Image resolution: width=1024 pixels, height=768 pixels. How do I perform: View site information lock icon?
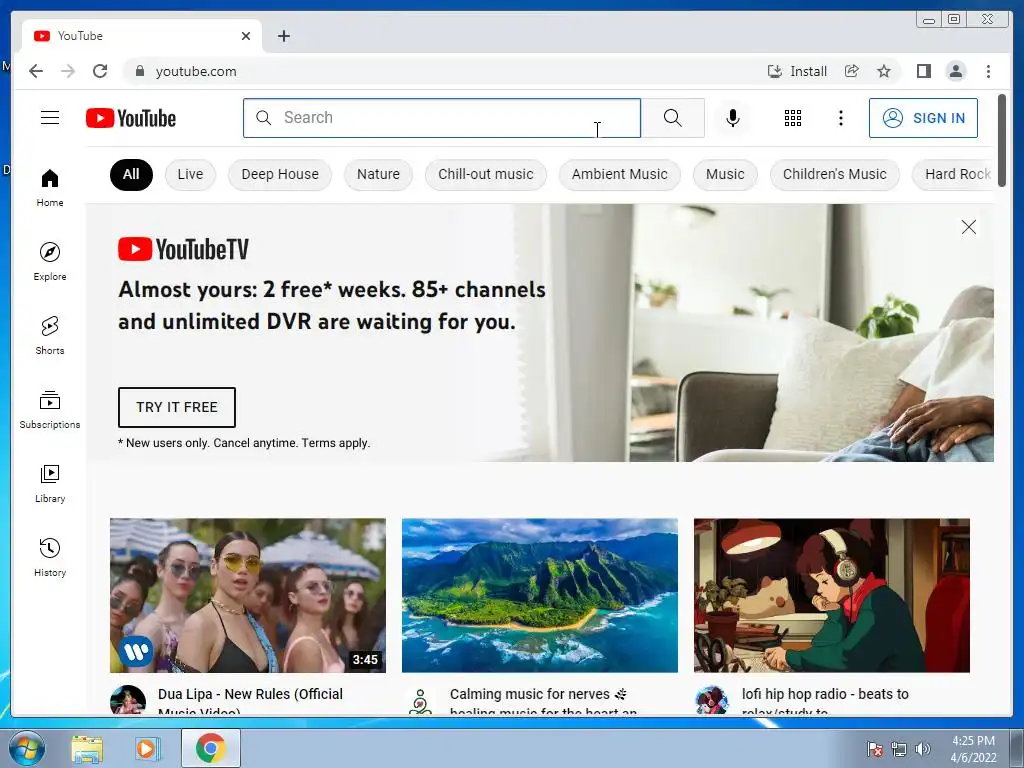tap(139, 71)
